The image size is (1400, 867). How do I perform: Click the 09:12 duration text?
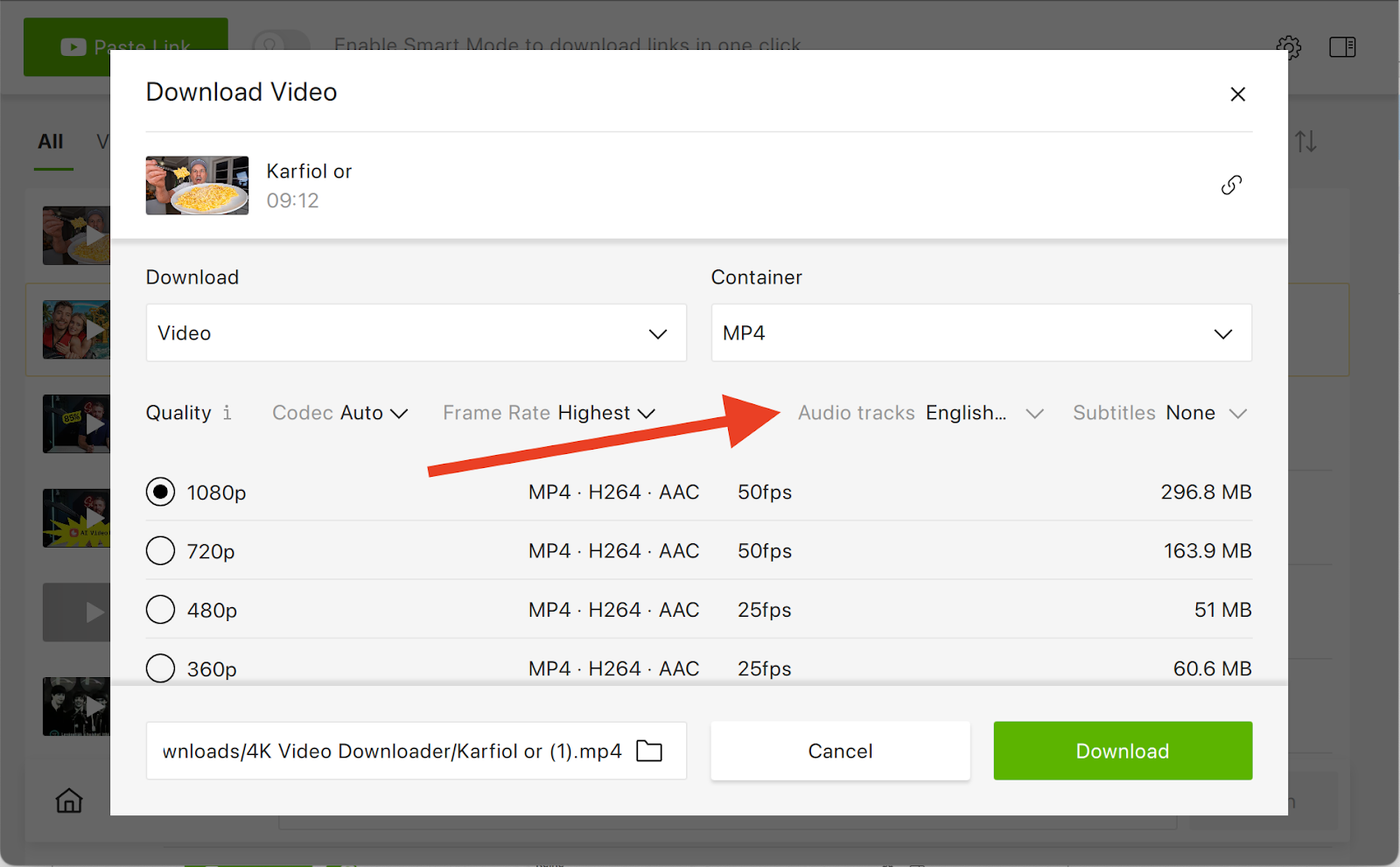(x=292, y=200)
